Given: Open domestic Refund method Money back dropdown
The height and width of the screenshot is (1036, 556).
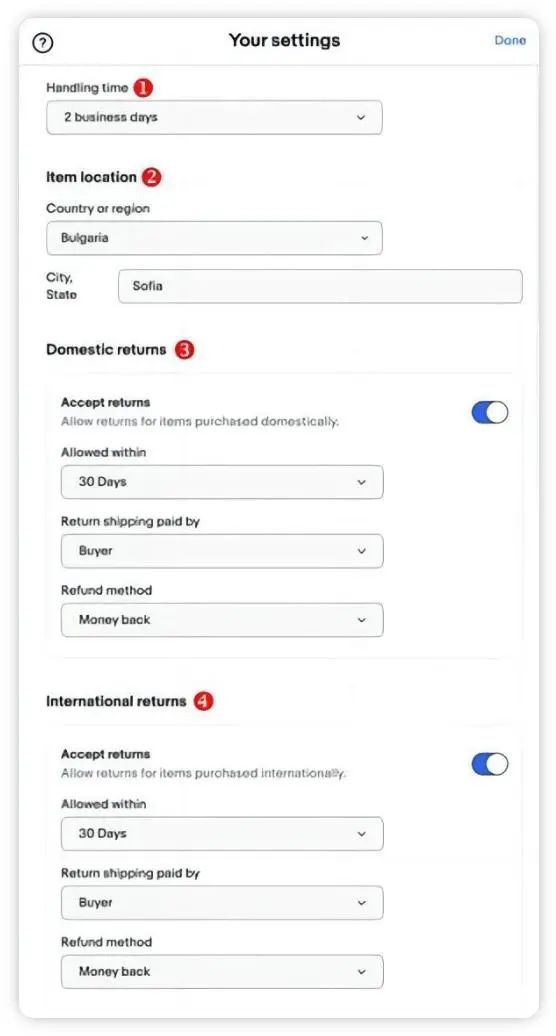Looking at the screenshot, I should coord(222,620).
